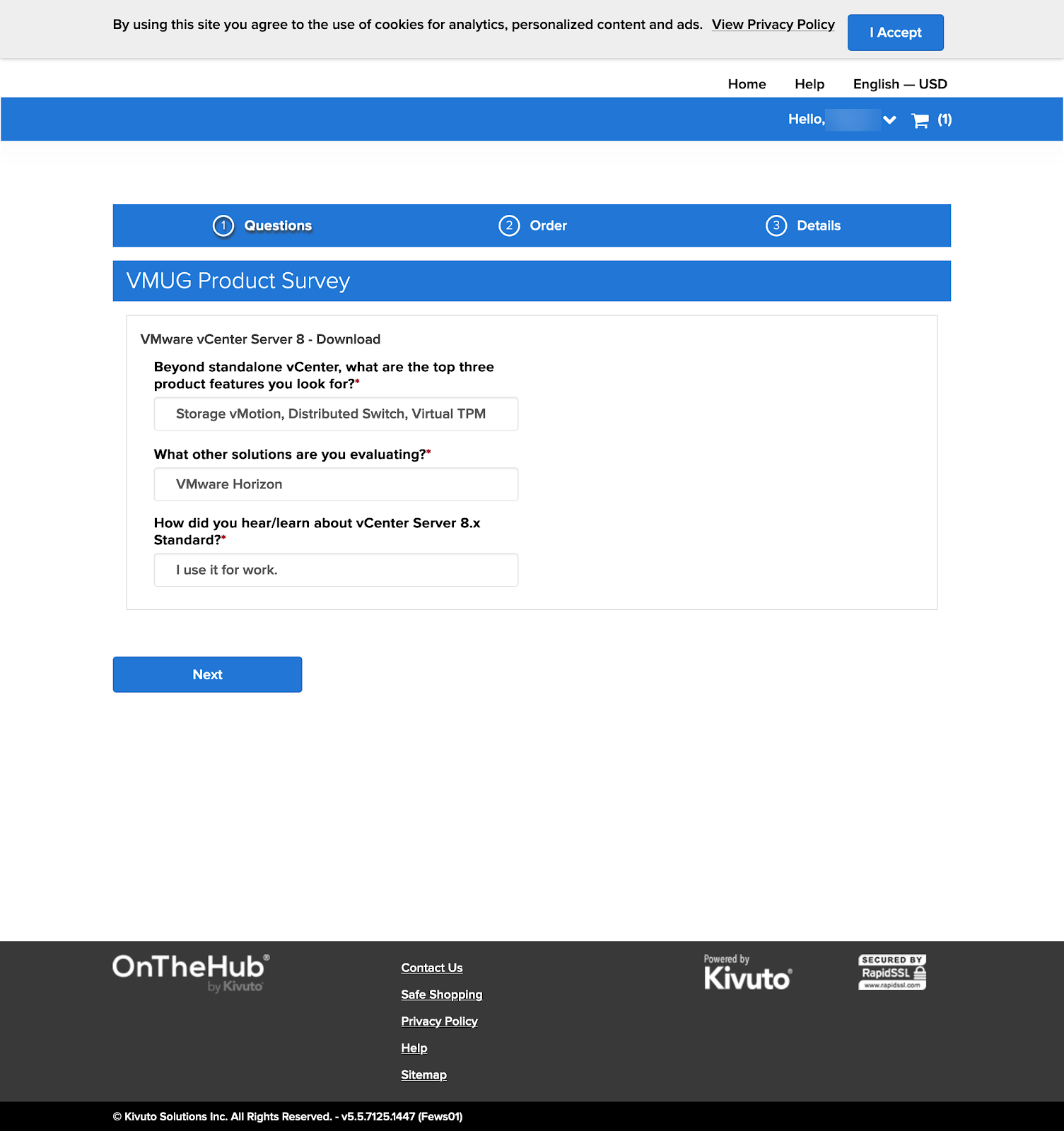Go to Home in top navigation
1064x1131 pixels.
(747, 84)
